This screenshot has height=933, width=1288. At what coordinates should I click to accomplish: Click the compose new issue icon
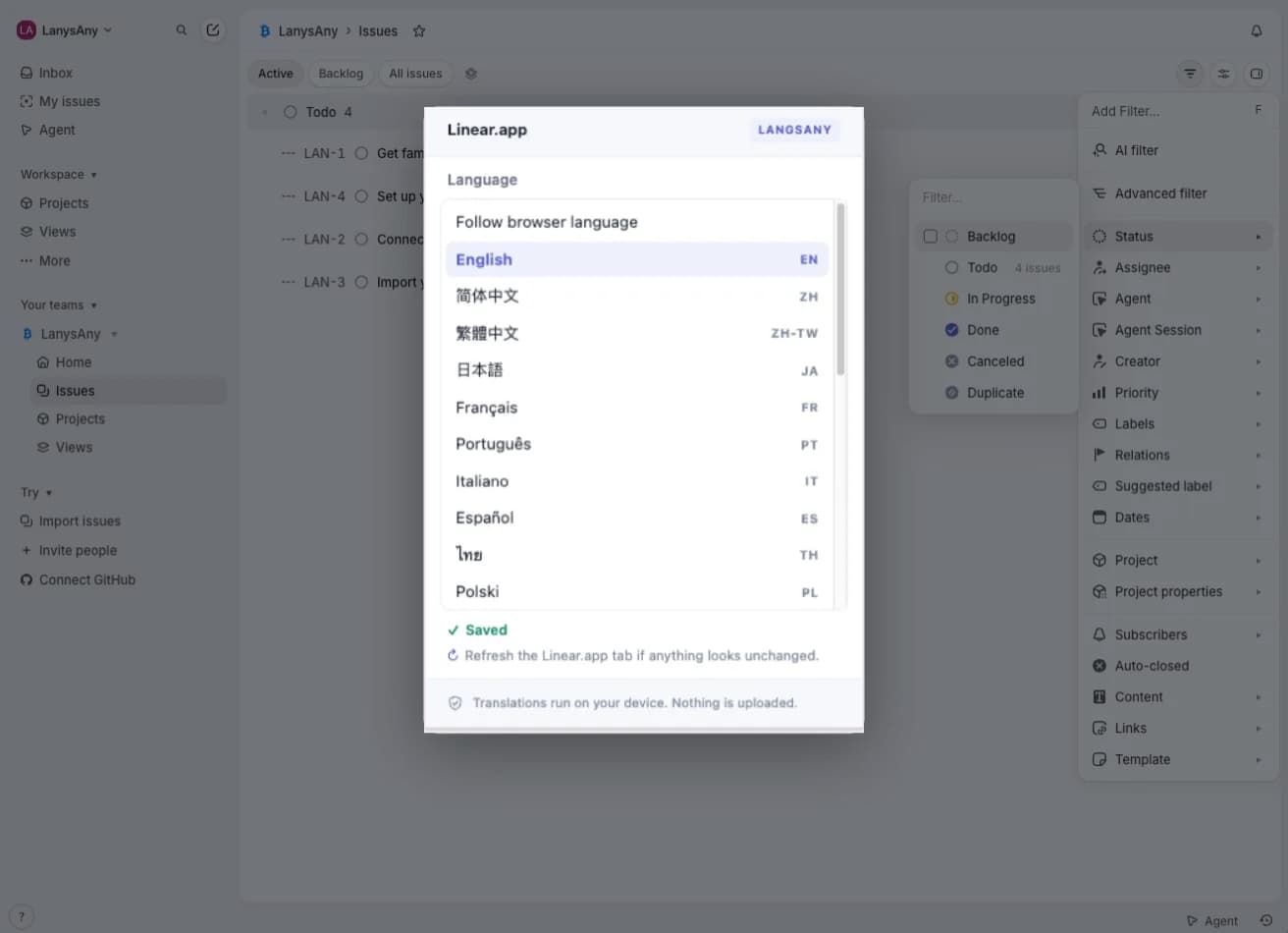[x=212, y=30]
